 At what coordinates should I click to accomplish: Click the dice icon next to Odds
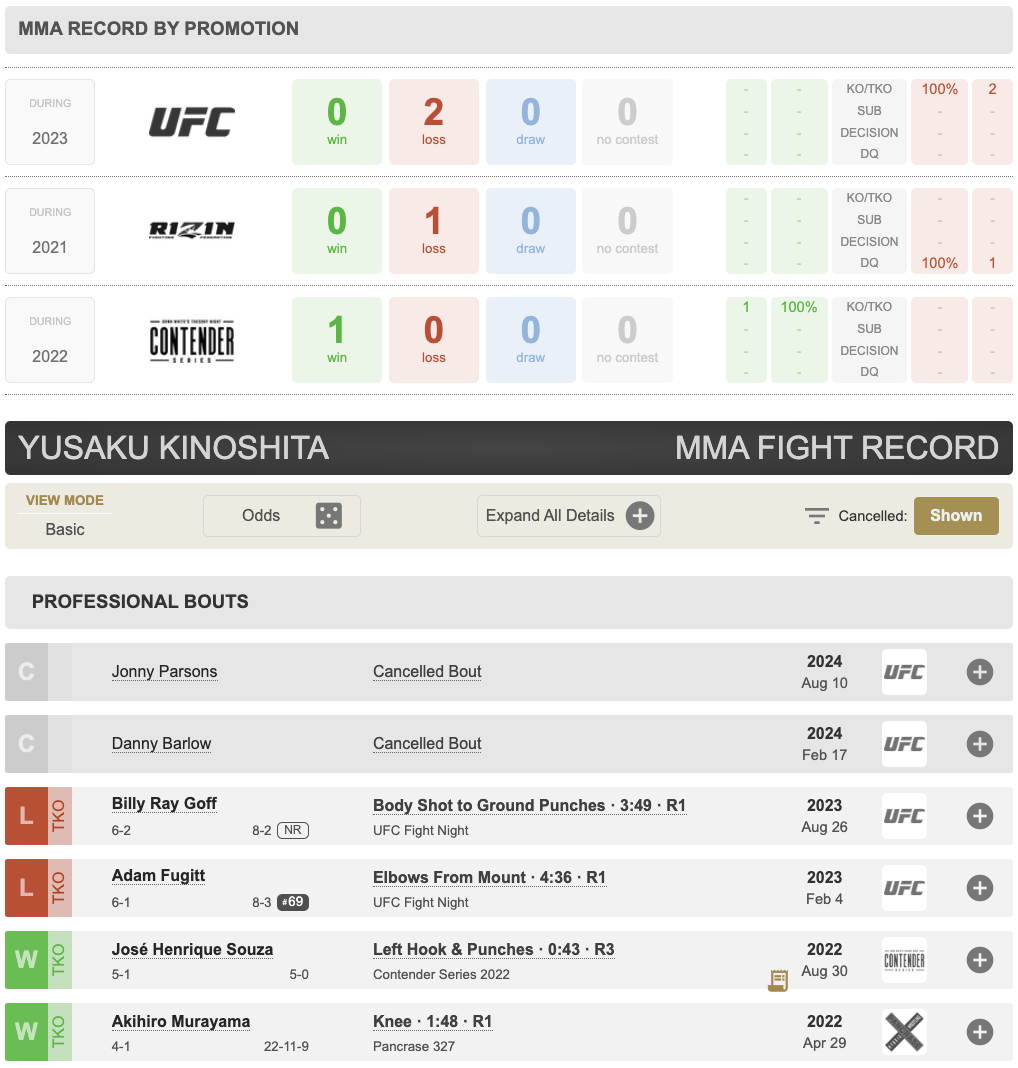point(328,516)
